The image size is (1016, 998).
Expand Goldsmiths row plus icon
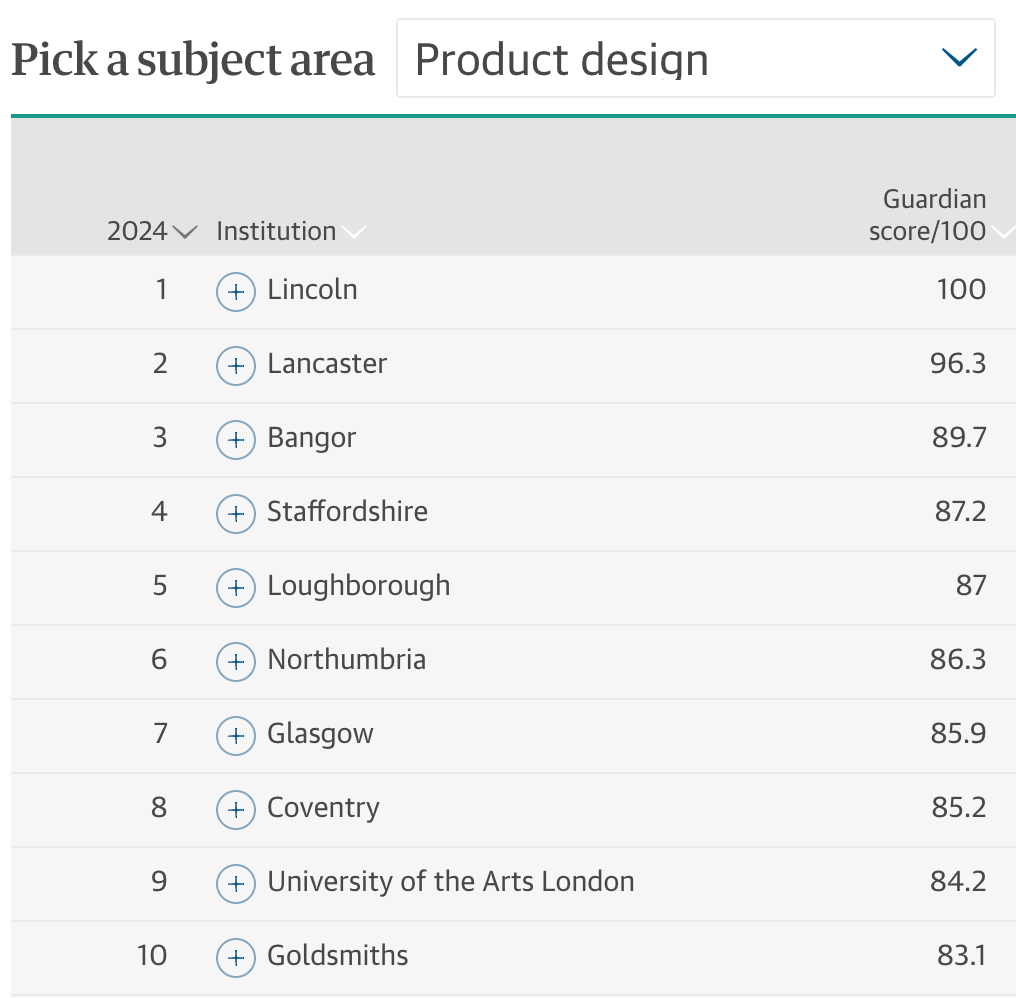point(235,957)
